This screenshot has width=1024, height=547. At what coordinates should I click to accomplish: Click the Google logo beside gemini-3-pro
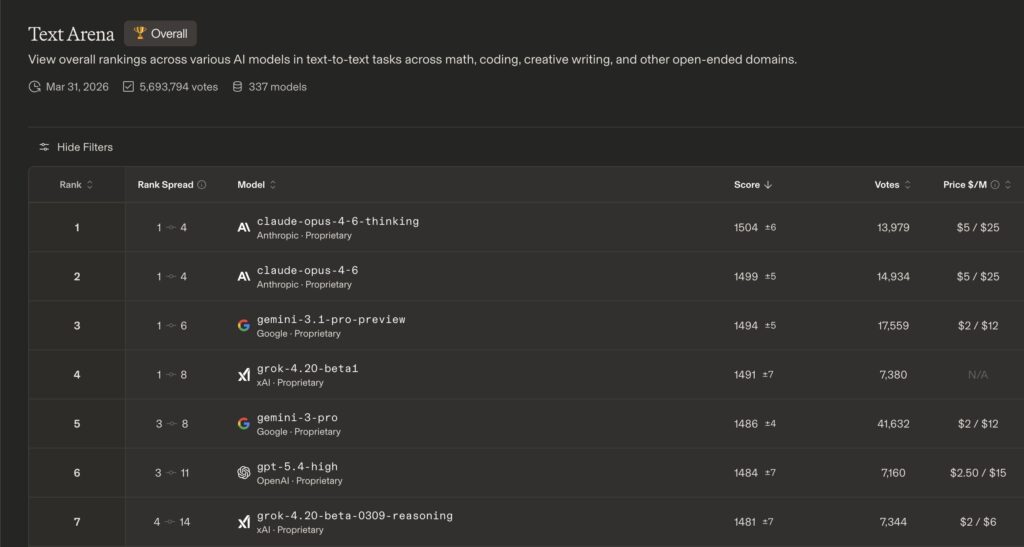(x=244, y=423)
